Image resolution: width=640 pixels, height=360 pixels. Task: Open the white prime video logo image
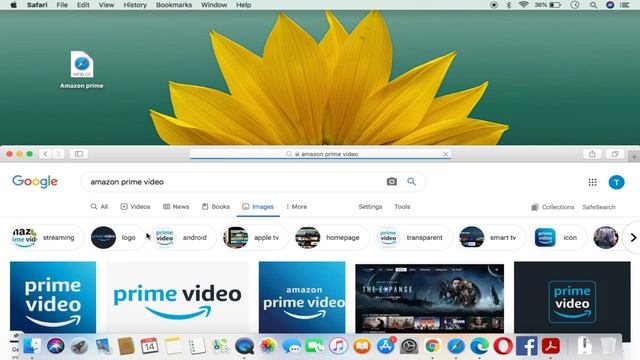[x=178, y=297]
